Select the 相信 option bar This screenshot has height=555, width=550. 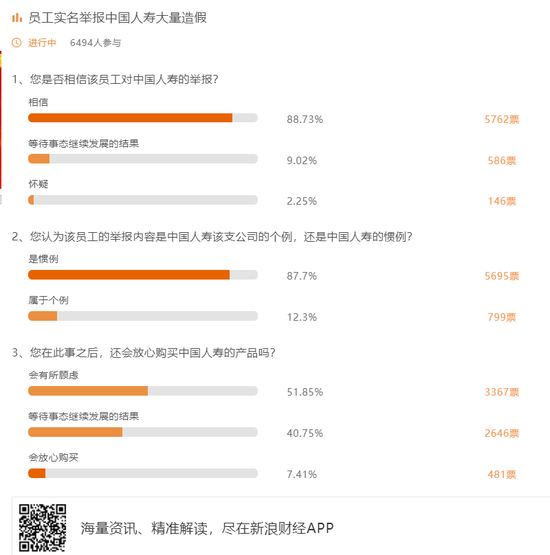tap(143, 118)
